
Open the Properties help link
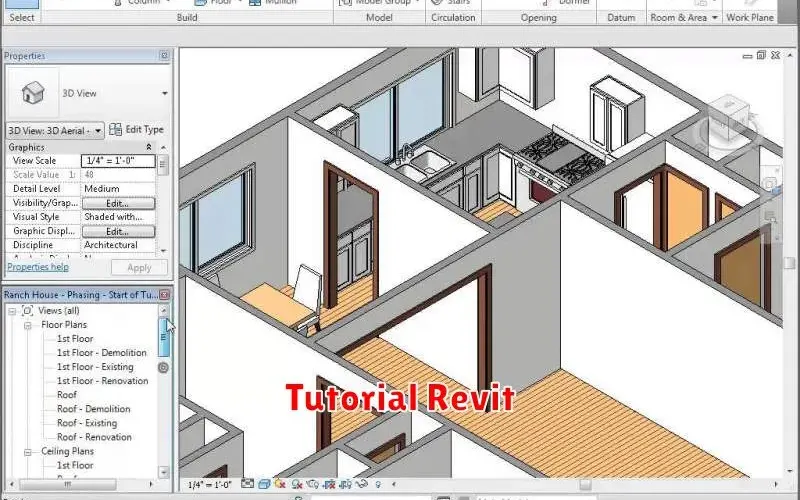click(x=38, y=267)
